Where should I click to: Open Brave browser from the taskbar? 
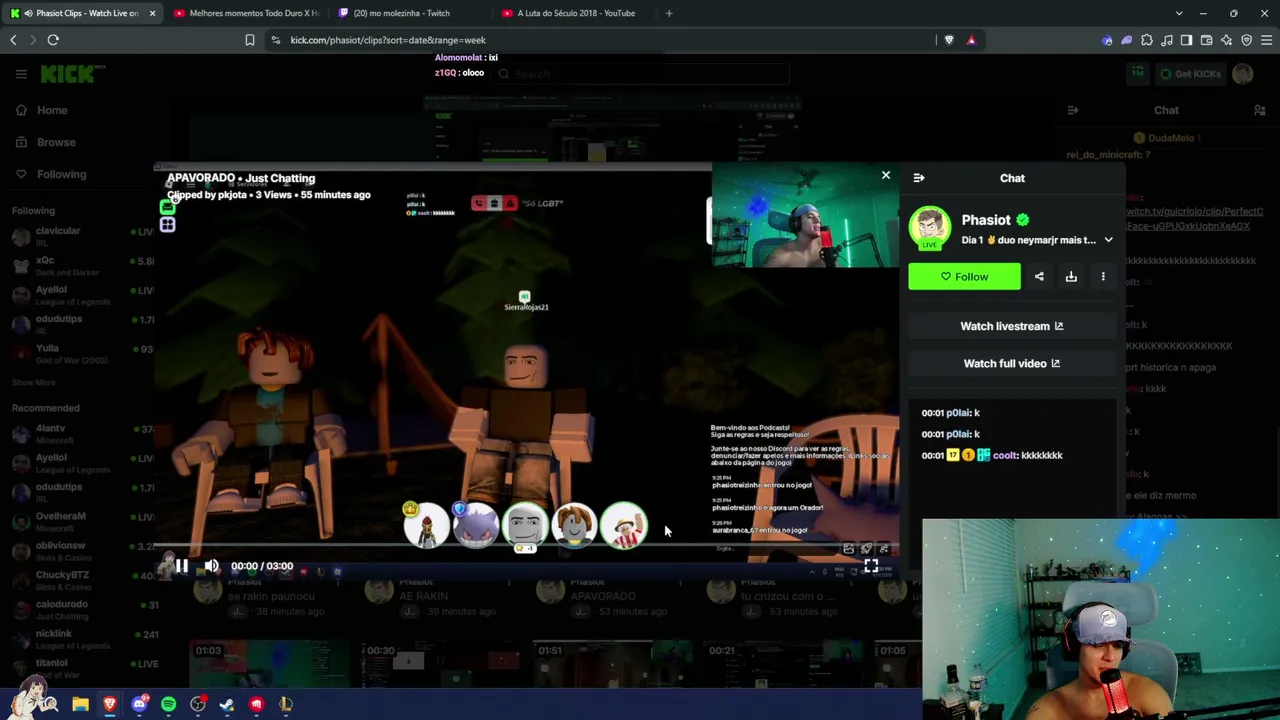110,704
